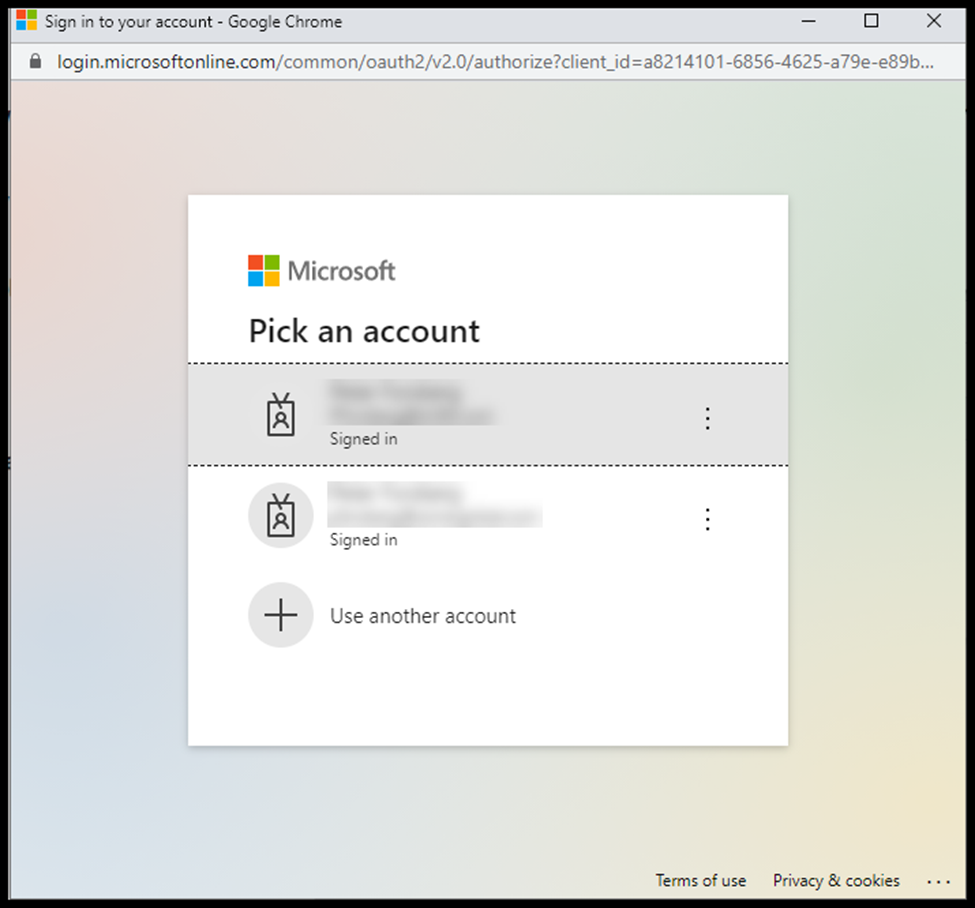Click the badge icon of the highlighted account

pyautogui.click(x=281, y=416)
